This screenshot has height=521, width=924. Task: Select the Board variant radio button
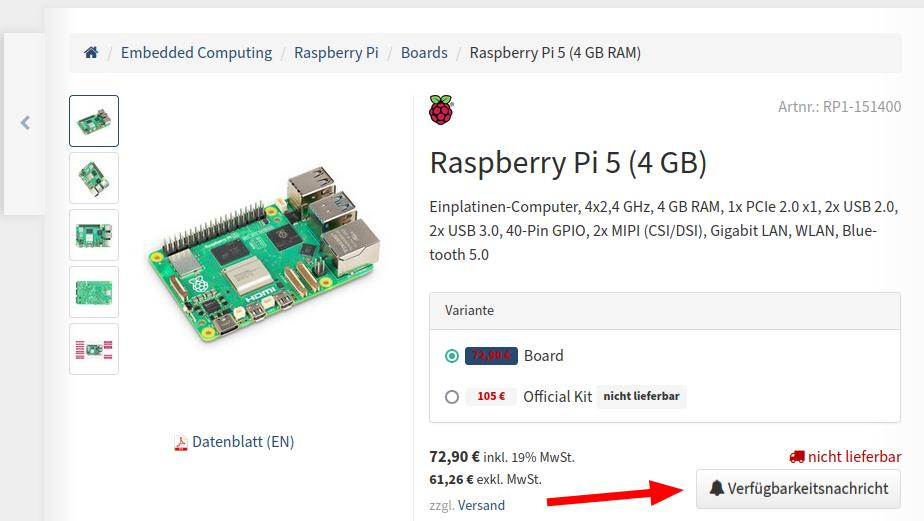452,356
